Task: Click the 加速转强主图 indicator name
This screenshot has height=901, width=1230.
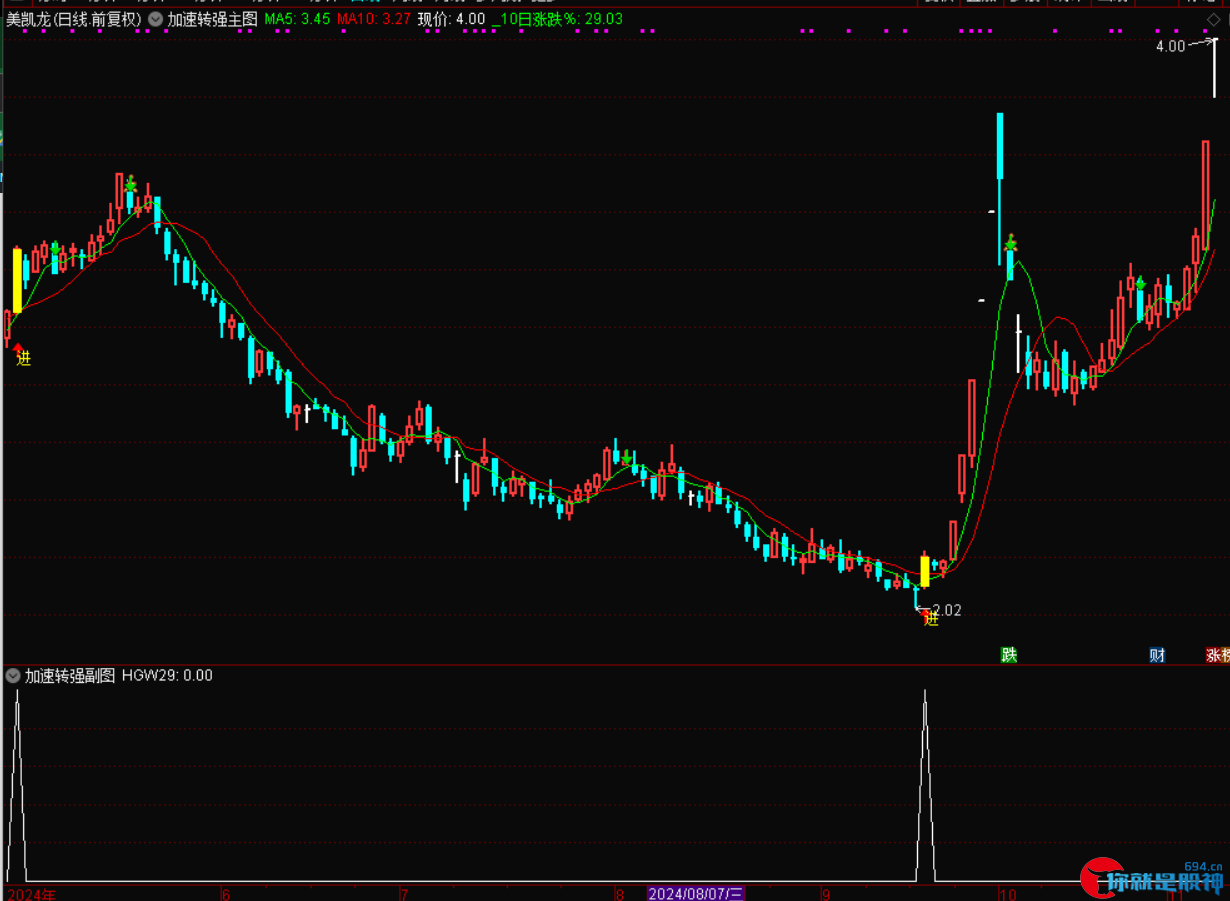Action: pos(212,19)
